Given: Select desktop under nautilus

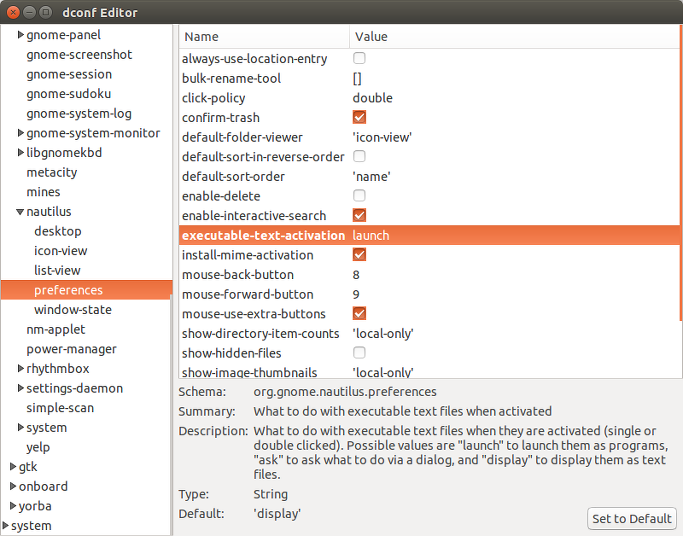Looking at the screenshot, I should [57, 231].
